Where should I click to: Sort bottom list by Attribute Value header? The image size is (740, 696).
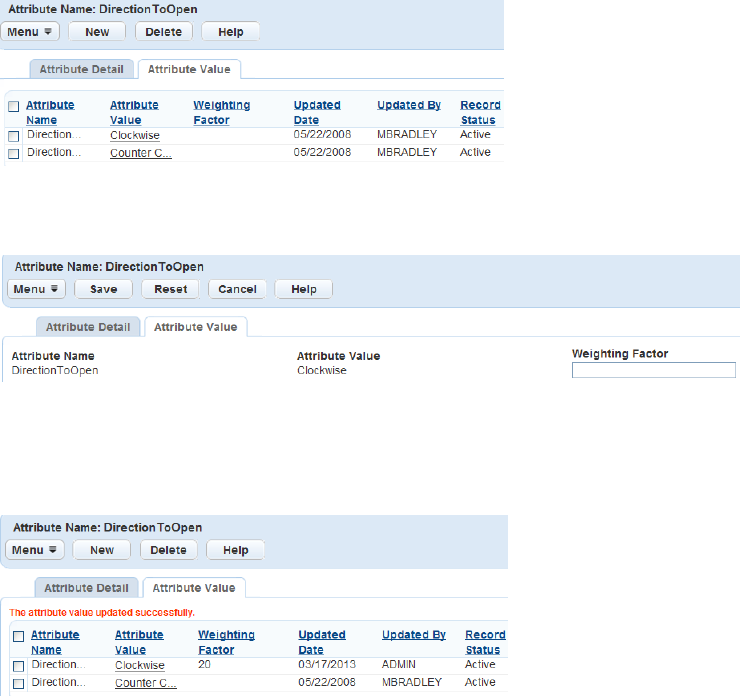coord(139,642)
